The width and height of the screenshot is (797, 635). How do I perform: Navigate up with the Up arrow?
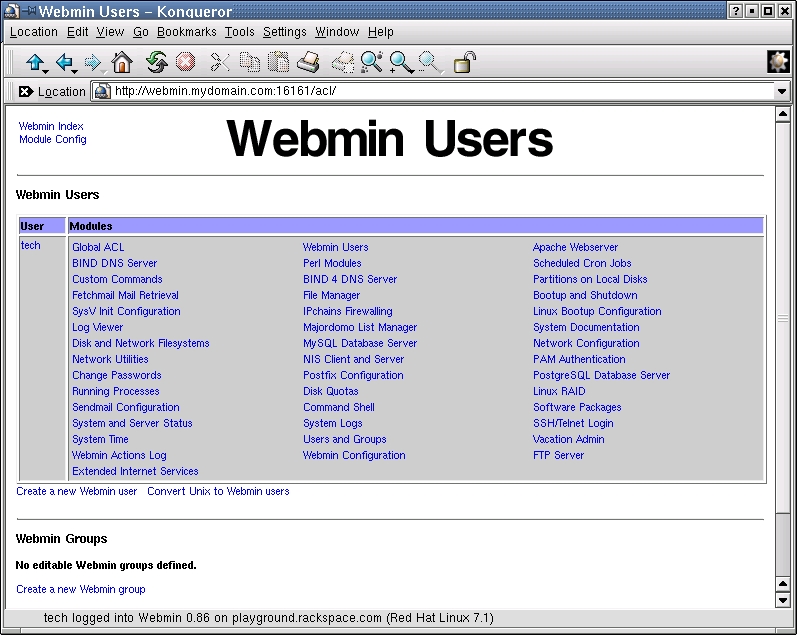click(x=36, y=63)
